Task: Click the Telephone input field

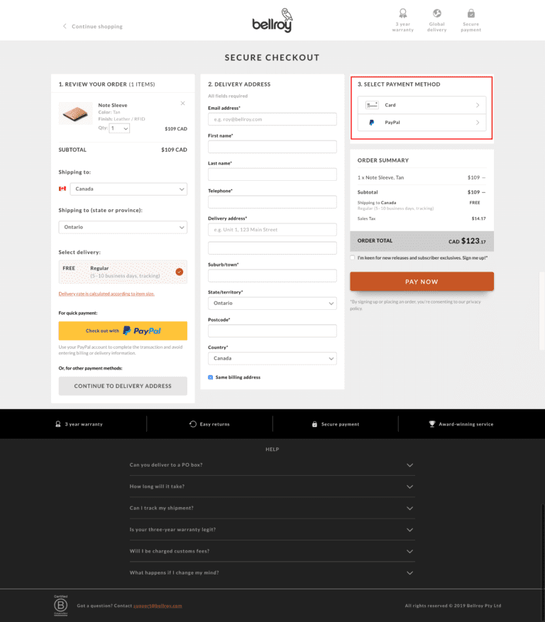Action: click(x=272, y=202)
